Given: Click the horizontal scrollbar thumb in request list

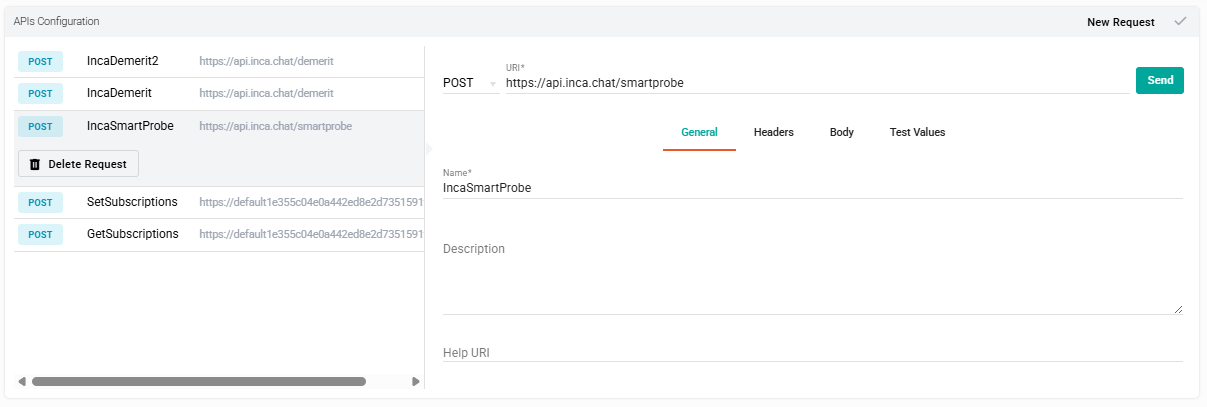Looking at the screenshot, I should pyautogui.click(x=198, y=381).
